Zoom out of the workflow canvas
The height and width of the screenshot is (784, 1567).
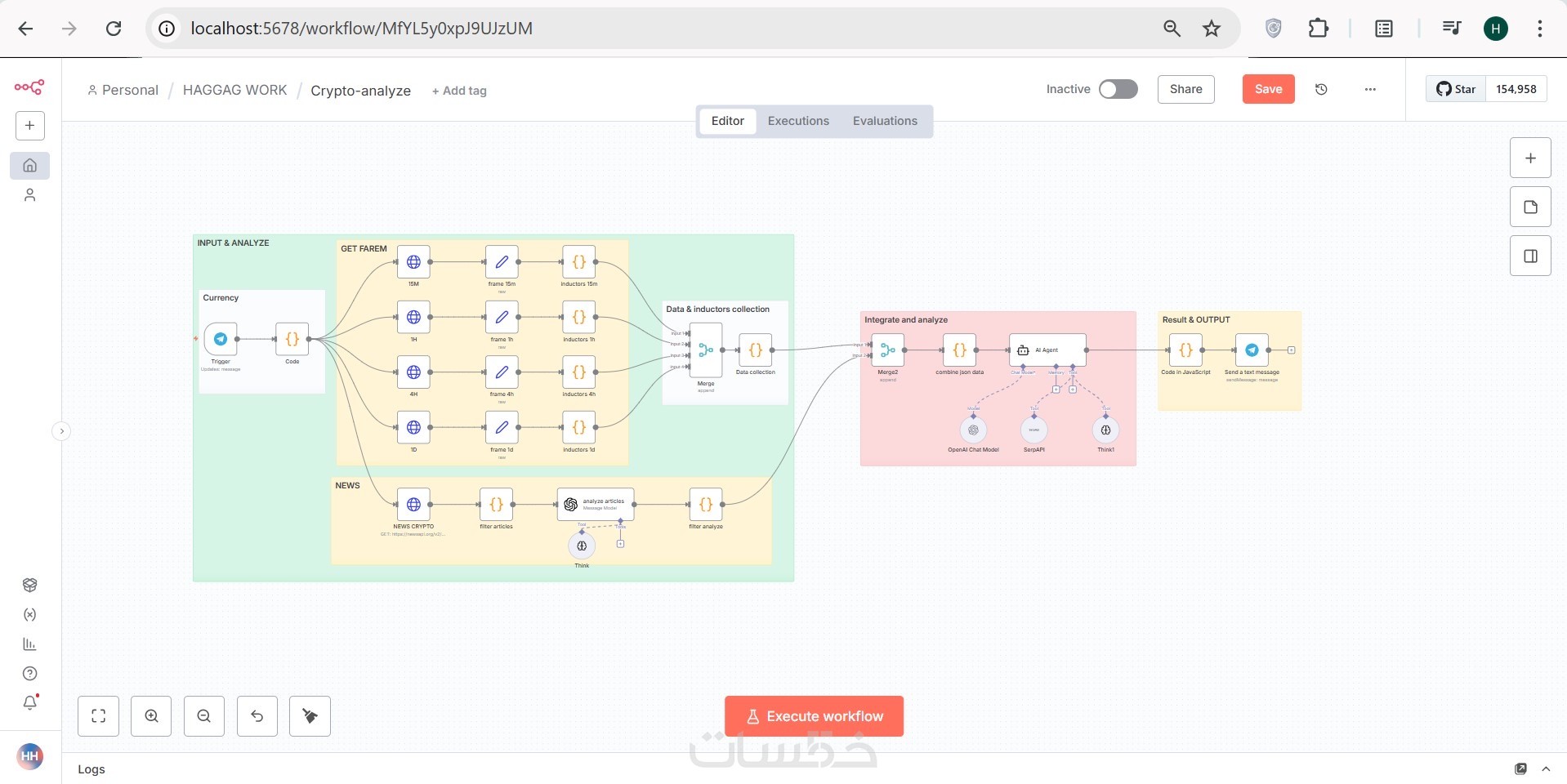(204, 716)
